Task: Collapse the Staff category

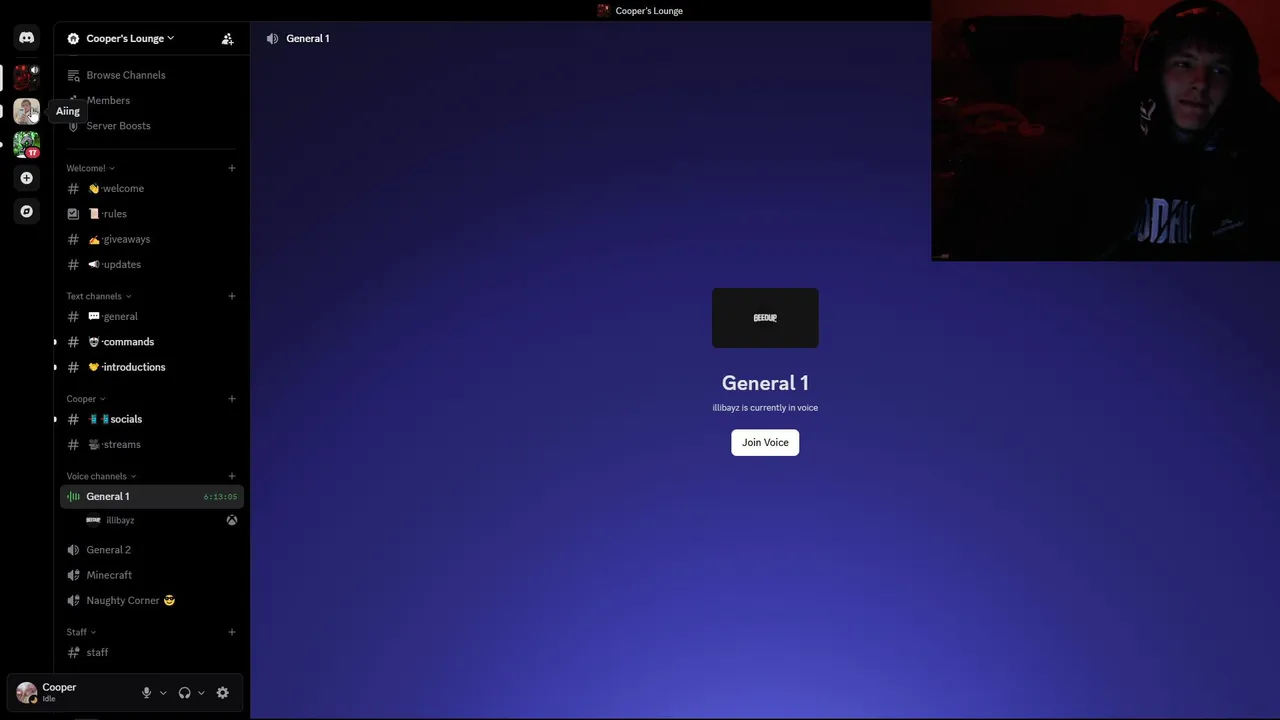Action: (x=81, y=632)
